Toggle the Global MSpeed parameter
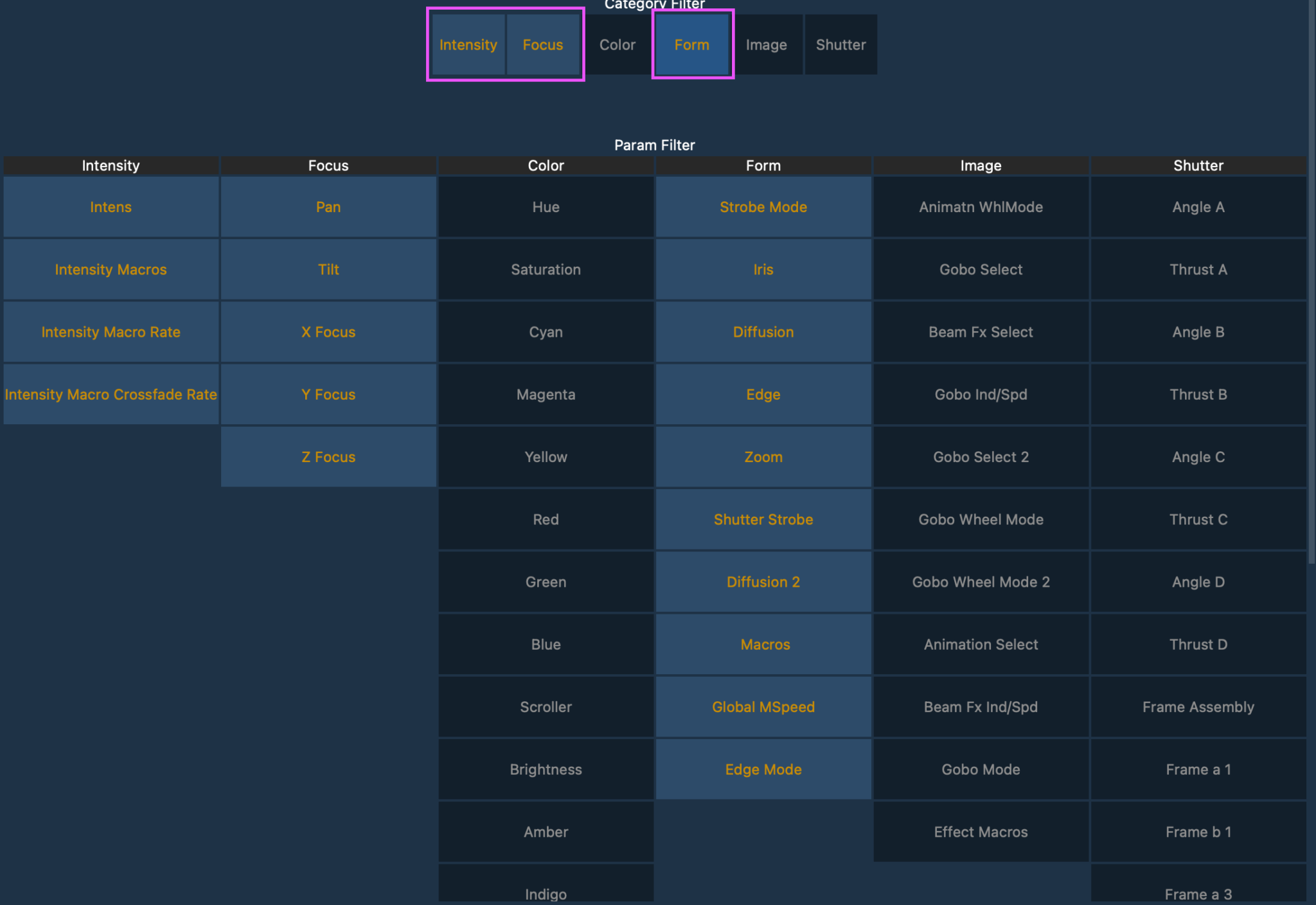This screenshot has width=1316, height=905. [x=763, y=706]
